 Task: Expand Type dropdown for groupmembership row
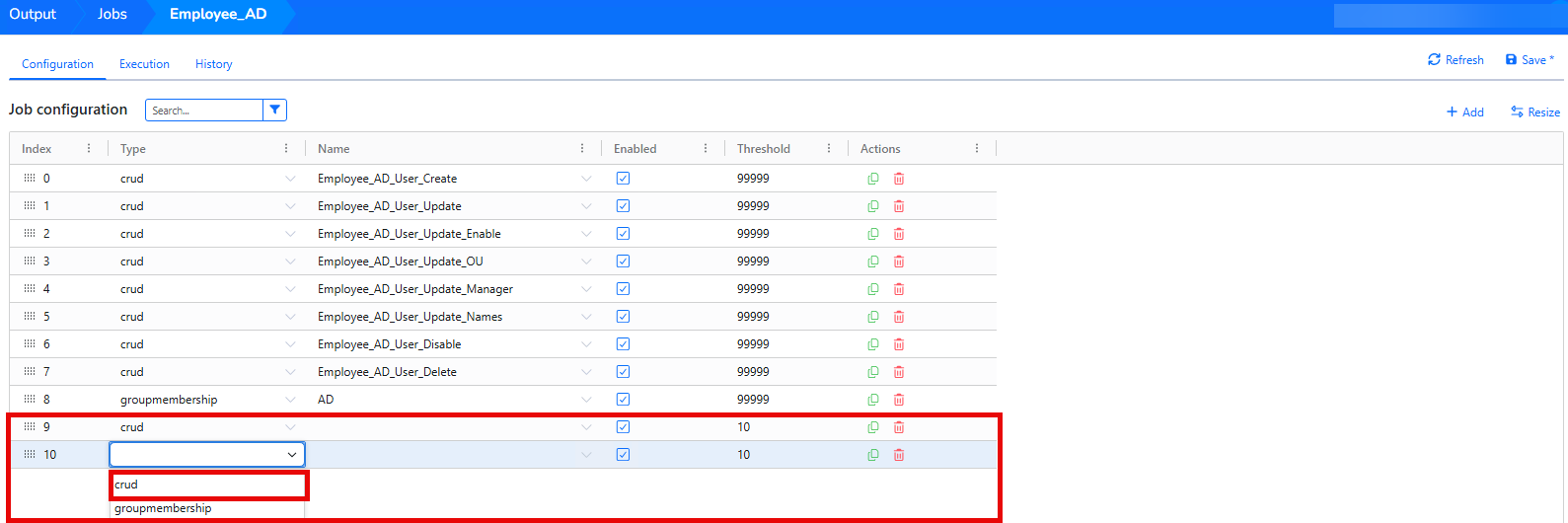(290, 400)
